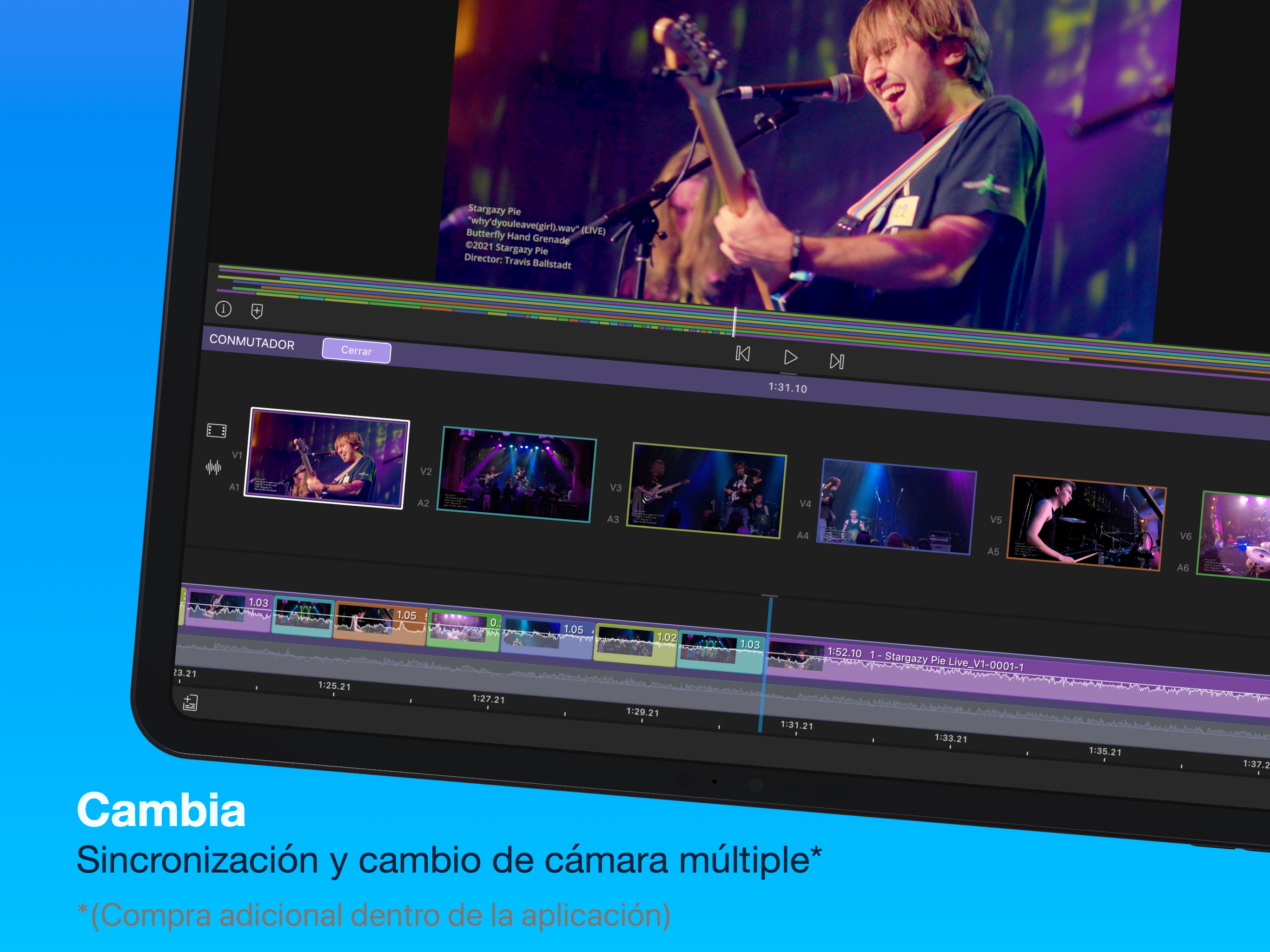The width and height of the screenshot is (1270, 952).
Task: Jump to previous edit with the skip-back control
Action: 743,354
